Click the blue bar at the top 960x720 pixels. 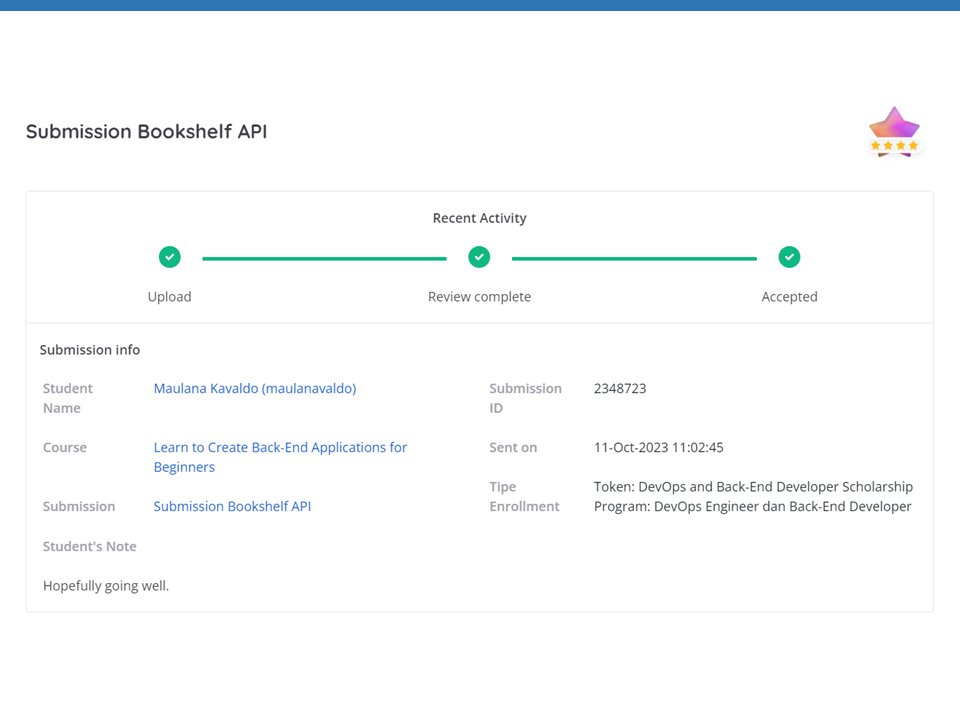click(480, 5)
